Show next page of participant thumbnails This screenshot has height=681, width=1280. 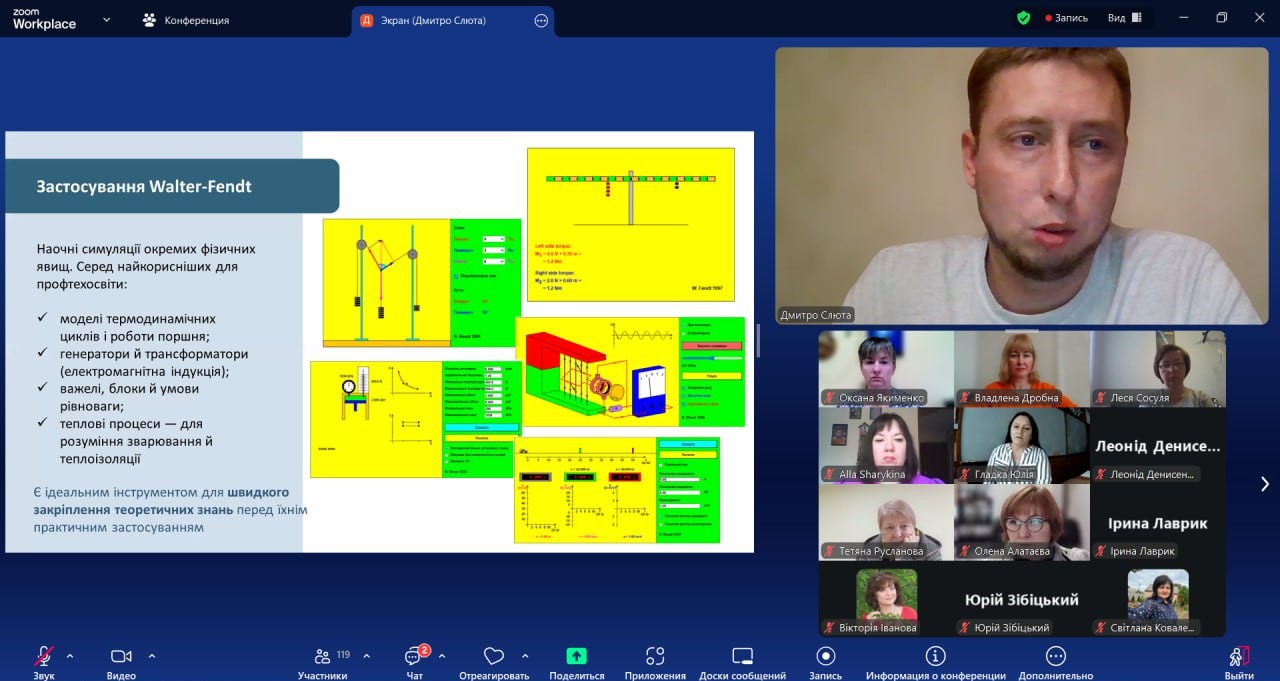click(1264, 484)
